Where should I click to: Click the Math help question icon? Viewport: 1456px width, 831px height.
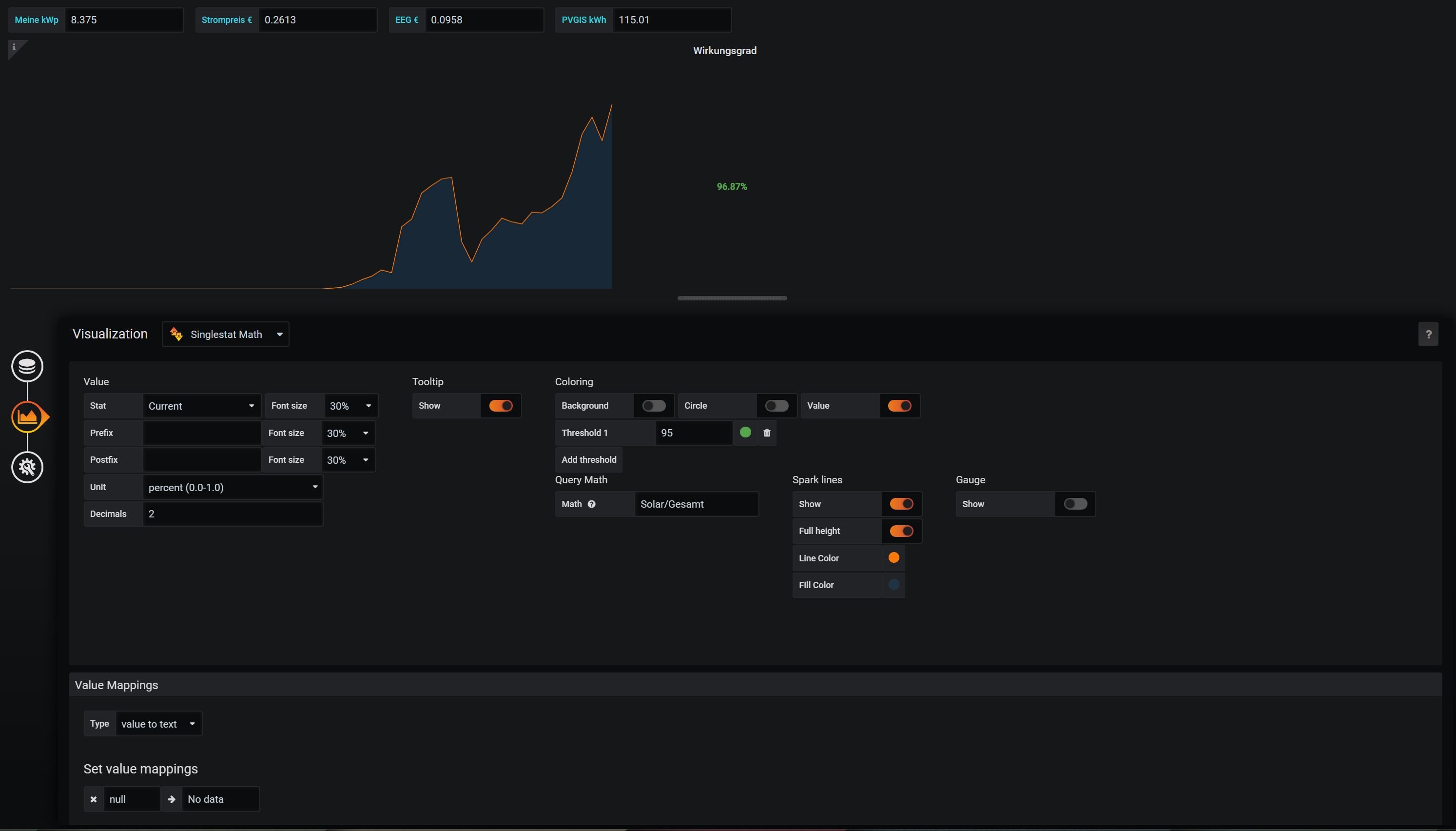pyautogui.click(x=591, y=504)
